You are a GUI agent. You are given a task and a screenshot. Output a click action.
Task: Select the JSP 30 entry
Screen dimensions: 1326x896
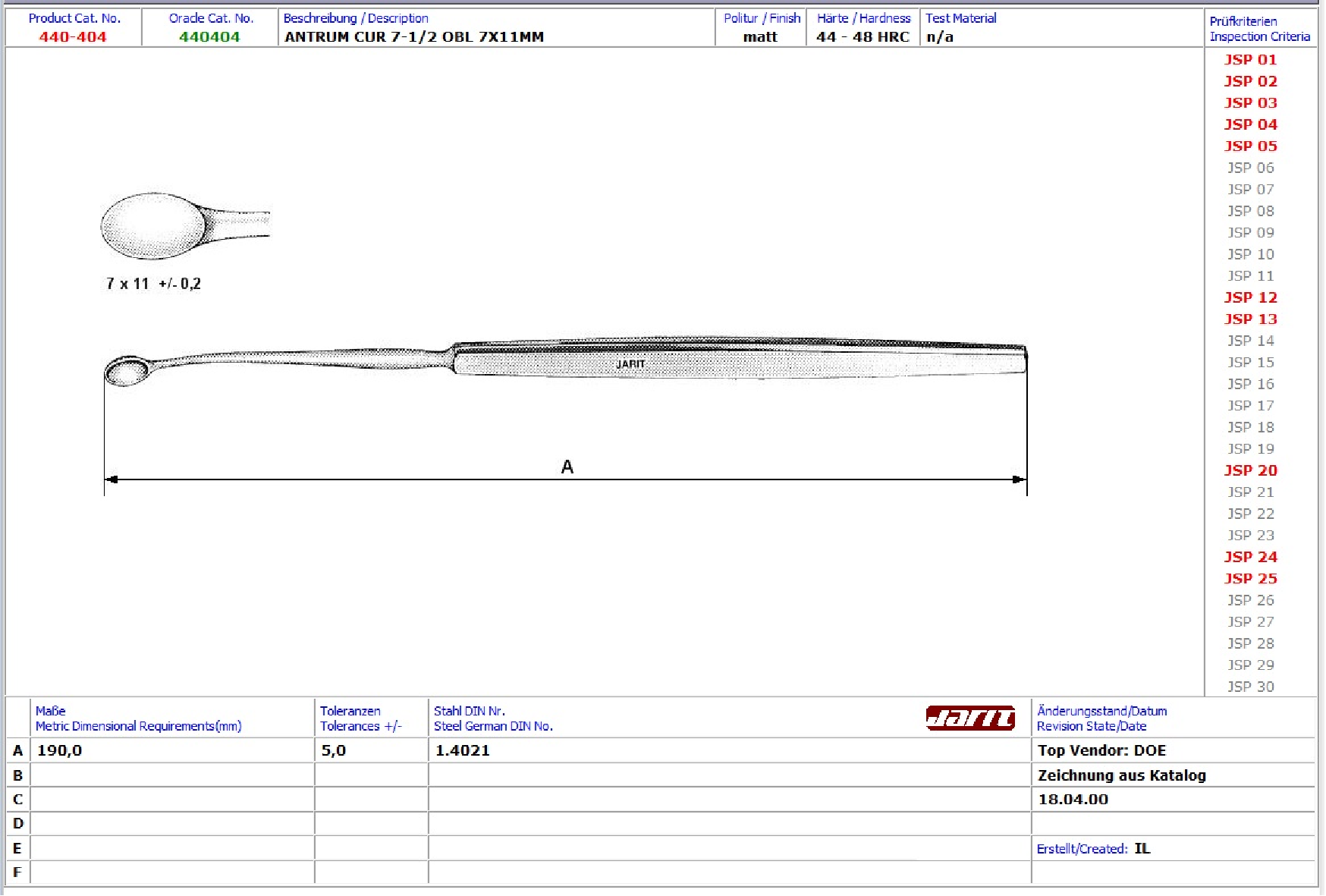1250,687
